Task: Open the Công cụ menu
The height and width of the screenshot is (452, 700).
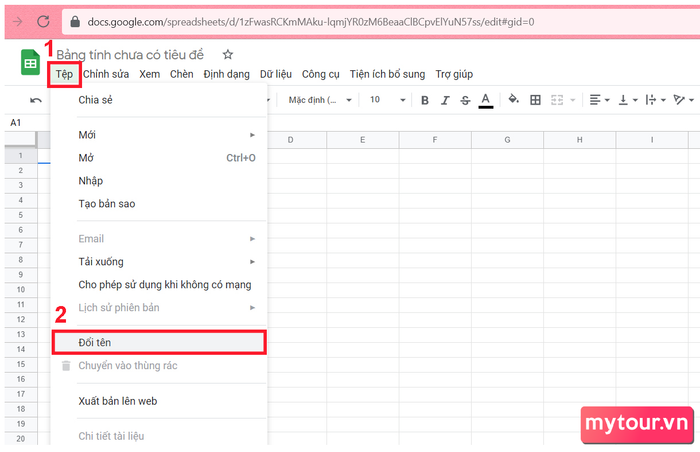Action: [x=321, y=74]
